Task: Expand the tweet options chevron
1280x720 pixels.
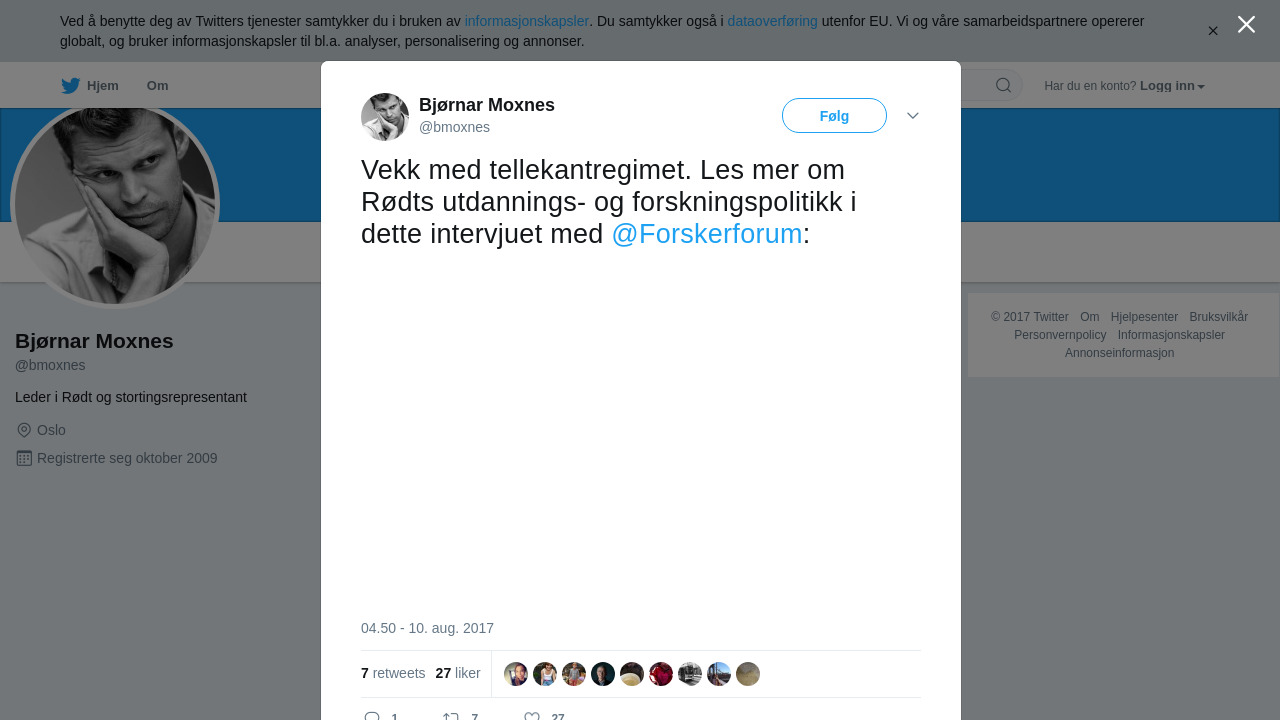Action: [x=913, y=116]
